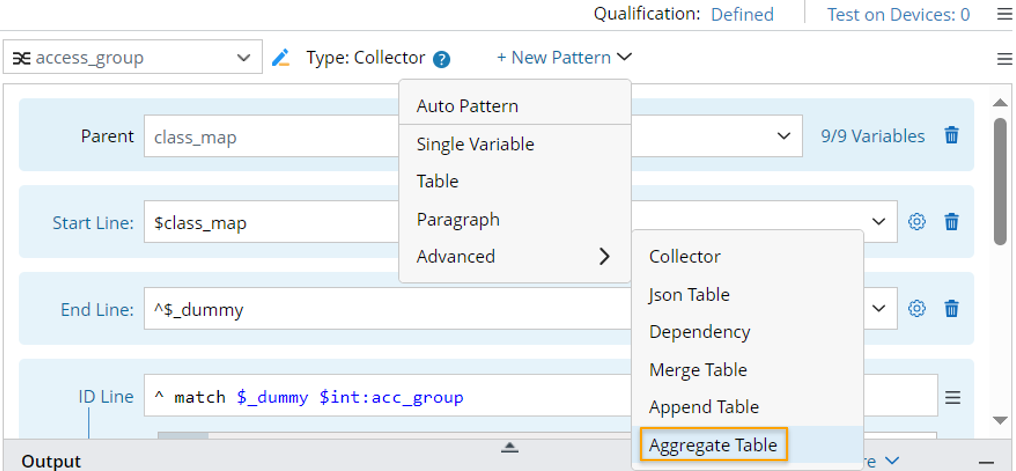
Task: Open the Test on Devices link
Action: (897, 14)
